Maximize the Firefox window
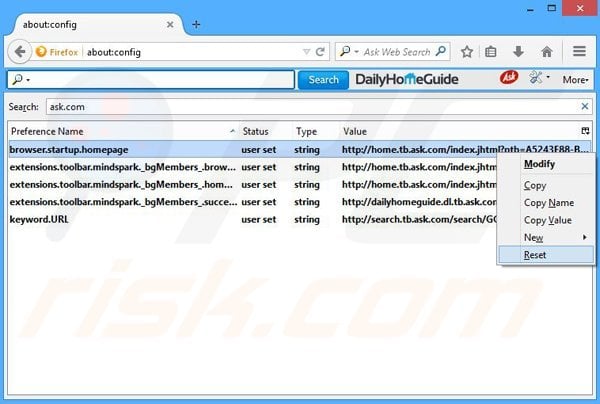Screen dimensions: 600x404 pyautogui.click(x=551, y=8)
